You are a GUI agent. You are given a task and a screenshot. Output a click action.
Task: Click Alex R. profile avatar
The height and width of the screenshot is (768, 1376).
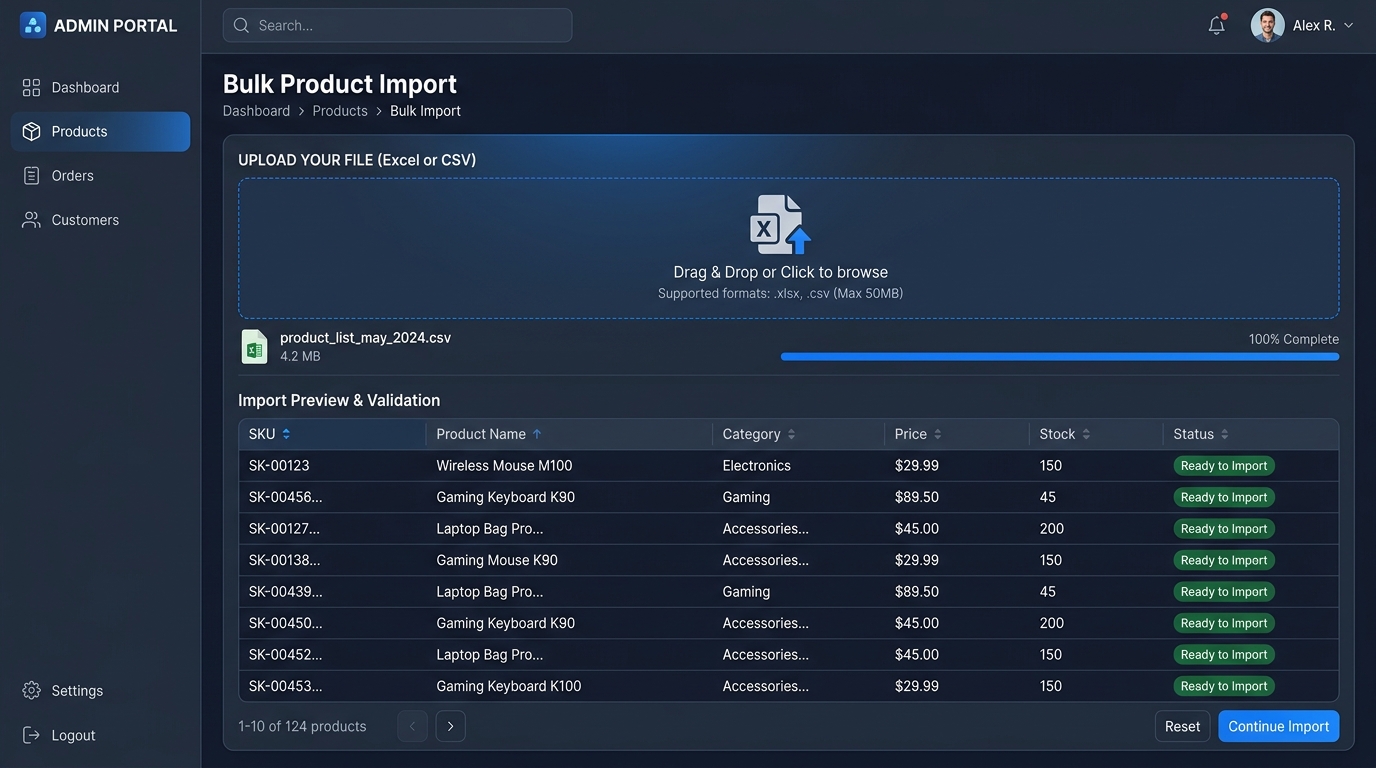(1267, 25)
